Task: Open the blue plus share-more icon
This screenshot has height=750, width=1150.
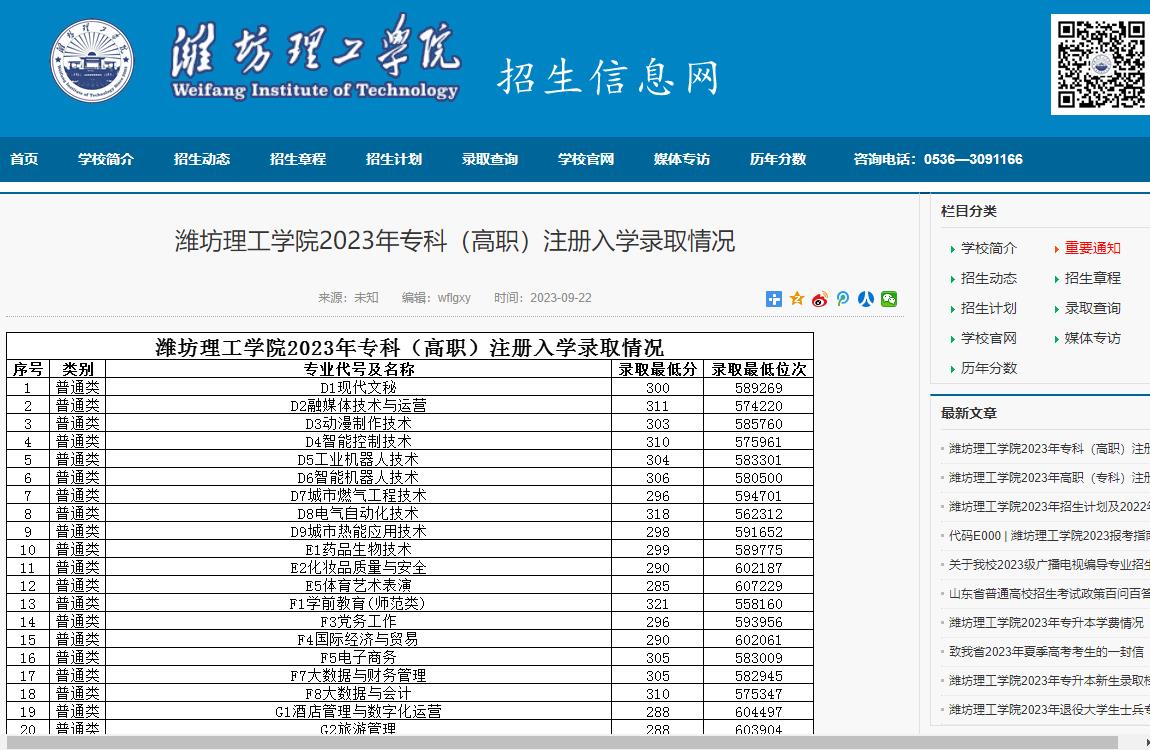Action: pyautogui.click(x=774, y=298)
